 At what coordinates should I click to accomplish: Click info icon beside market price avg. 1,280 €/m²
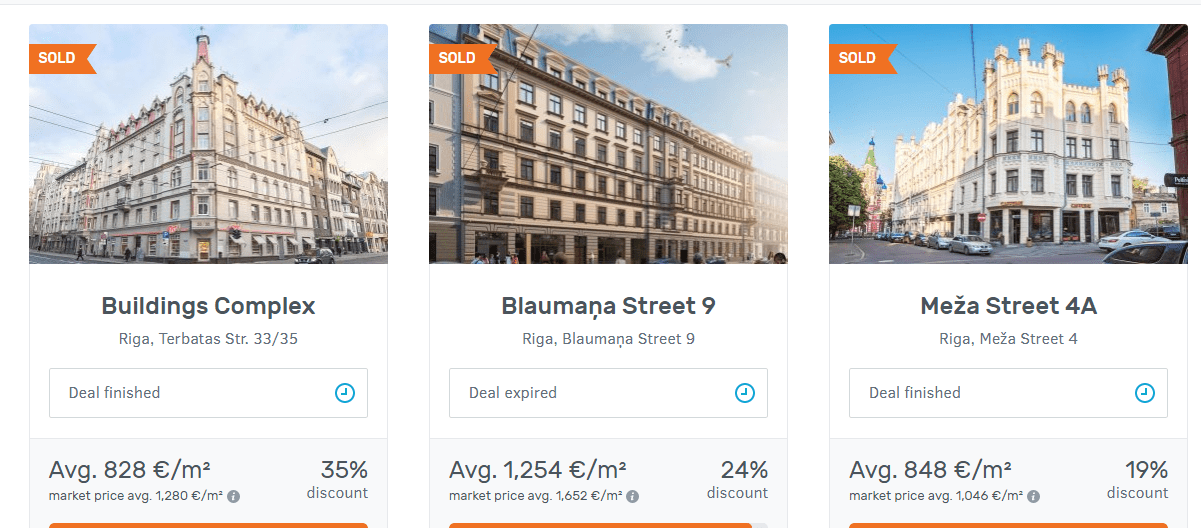pos(233,496)
